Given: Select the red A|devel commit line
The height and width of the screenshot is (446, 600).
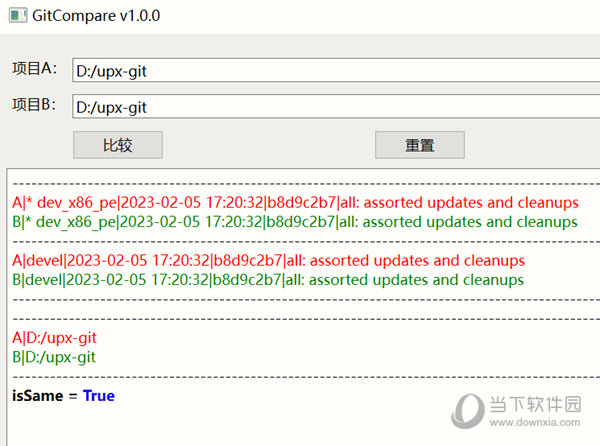Looking at the screenshot, I should [268, 261].
